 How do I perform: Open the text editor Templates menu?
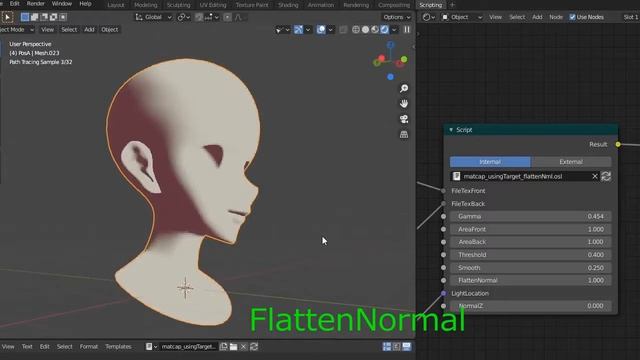118,347
